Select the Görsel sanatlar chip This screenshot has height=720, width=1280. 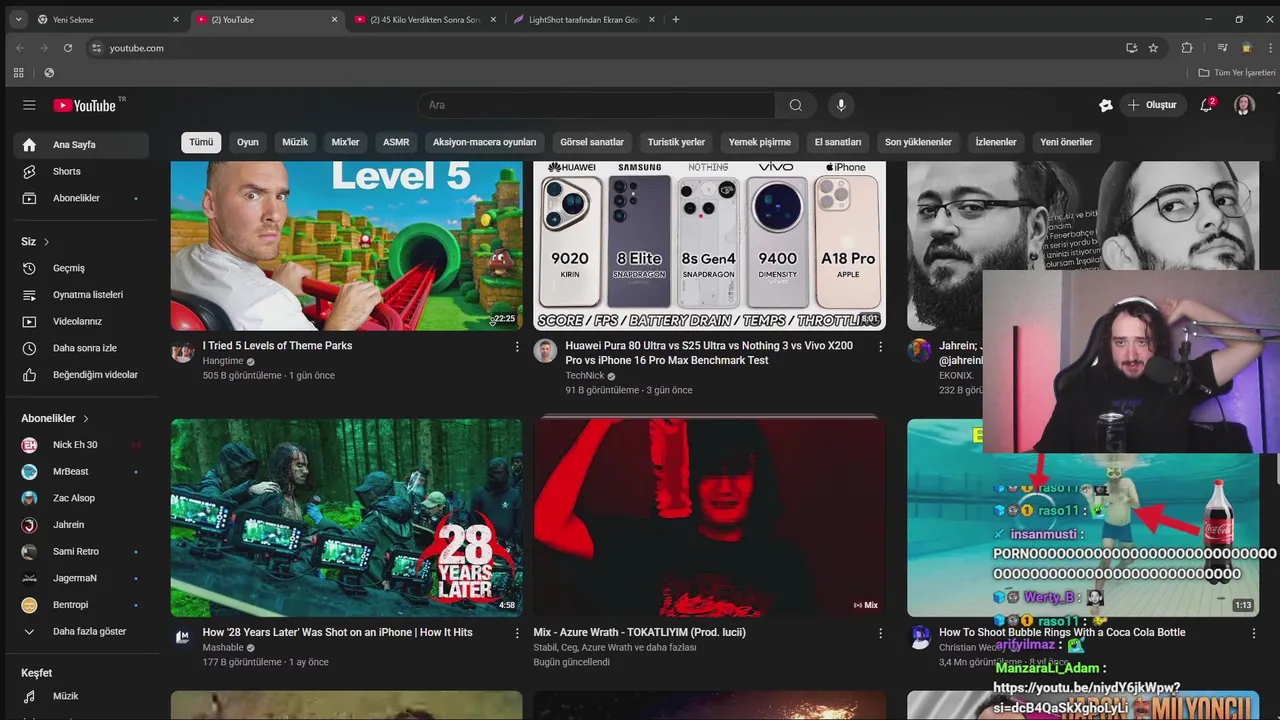tap(592, 142)
